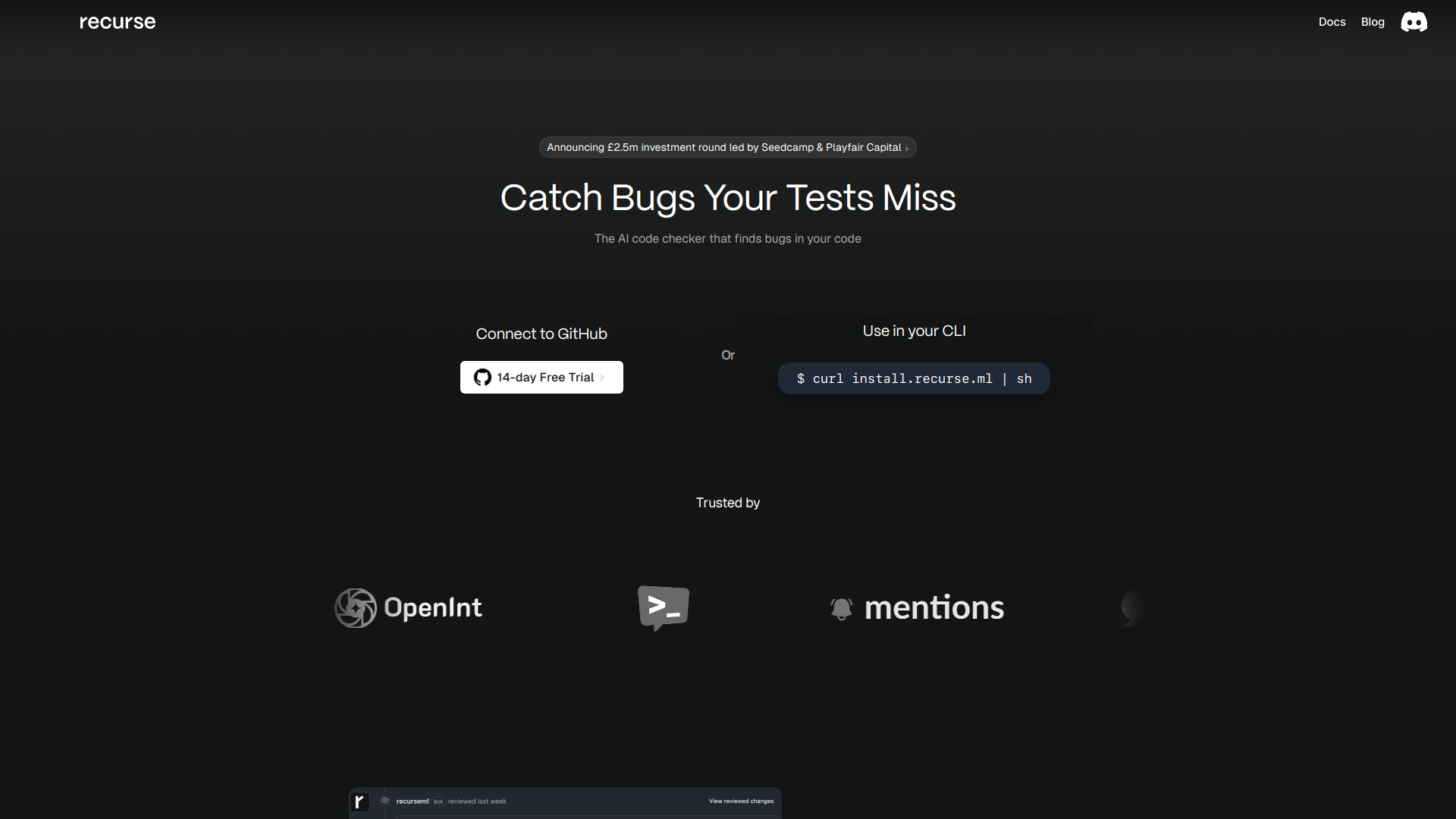The height and width of the screenshot is (819, 1456).
Task: Click the curl install command box
Action: tap(914, 378)
